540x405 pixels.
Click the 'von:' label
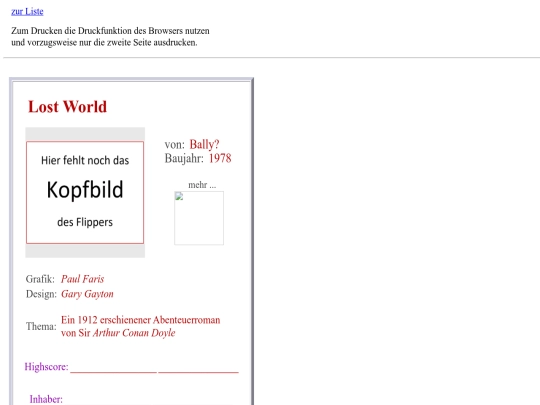(175, 145)
